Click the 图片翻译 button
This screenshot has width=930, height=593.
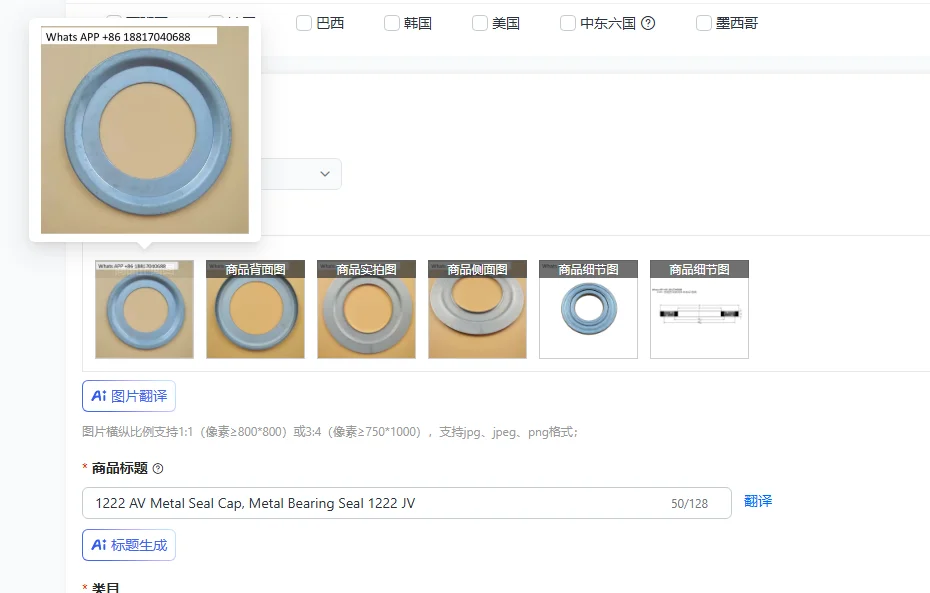(128, 395)
